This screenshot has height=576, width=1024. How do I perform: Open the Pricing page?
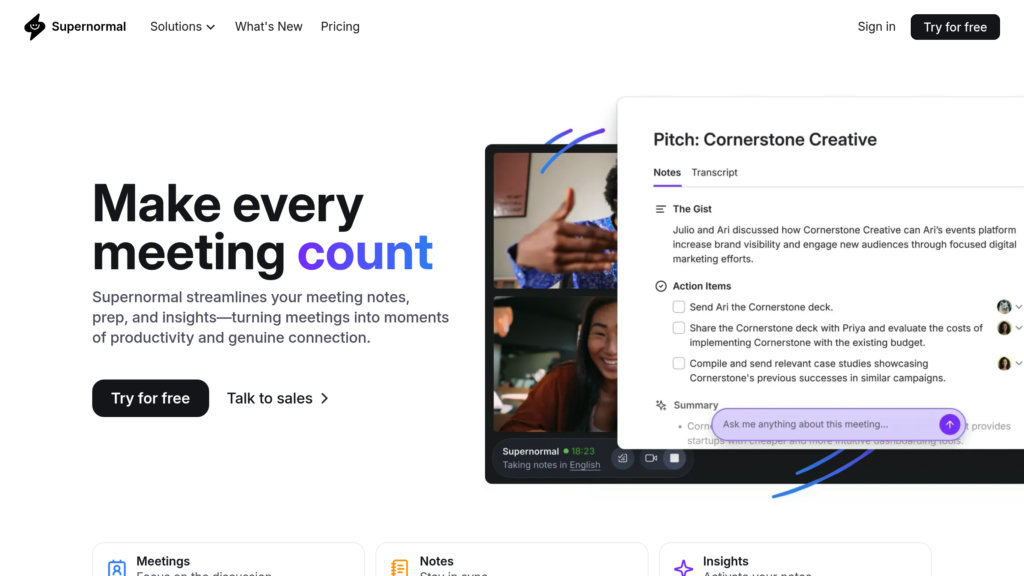(340, 27)
